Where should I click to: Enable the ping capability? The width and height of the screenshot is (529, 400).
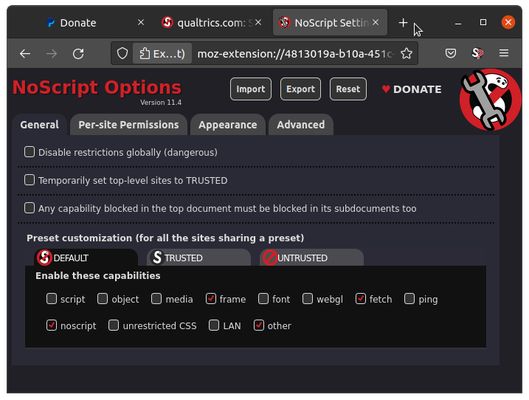coord(409,298)
